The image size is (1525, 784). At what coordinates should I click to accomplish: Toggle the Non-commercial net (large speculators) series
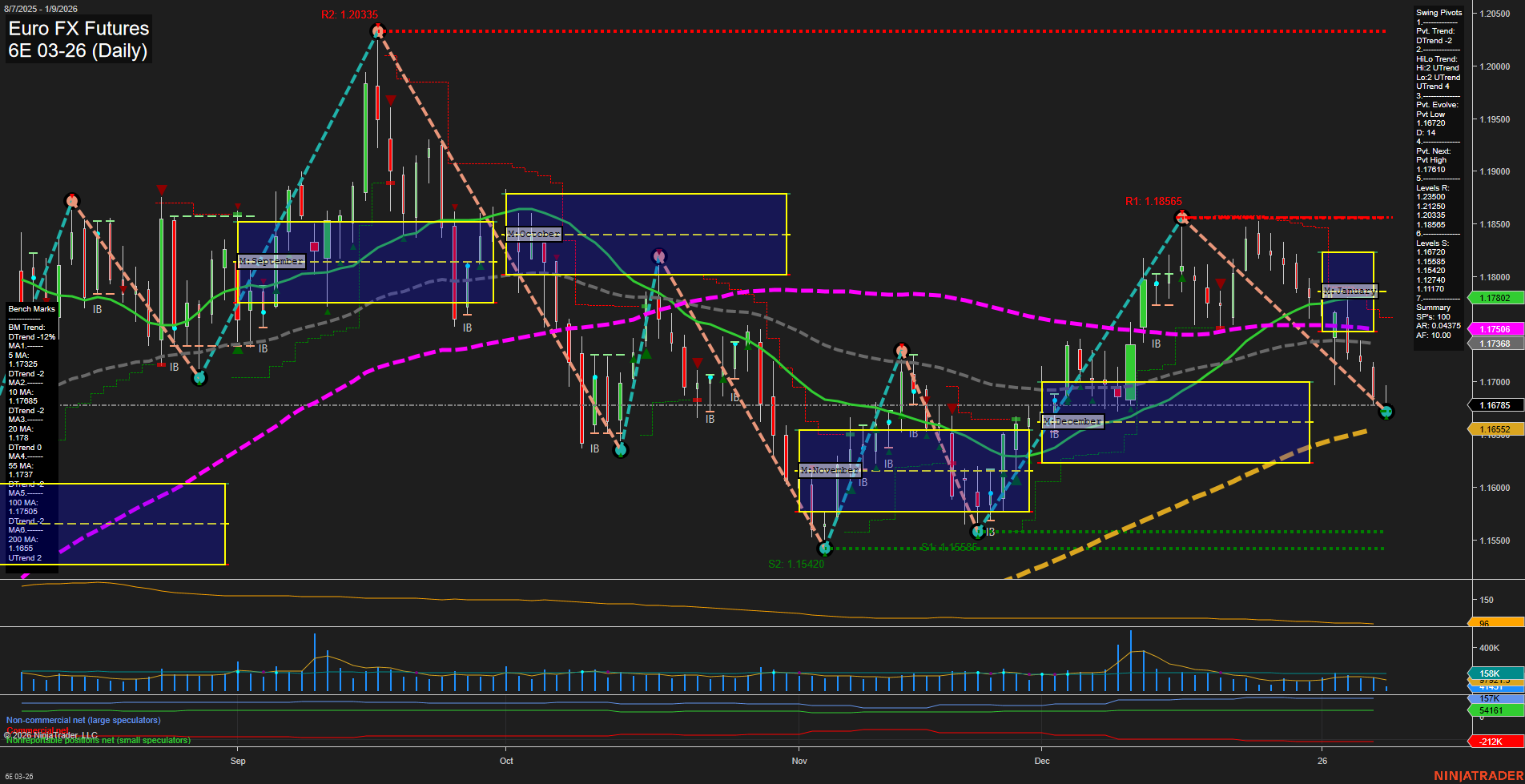[x=83, y=720]
